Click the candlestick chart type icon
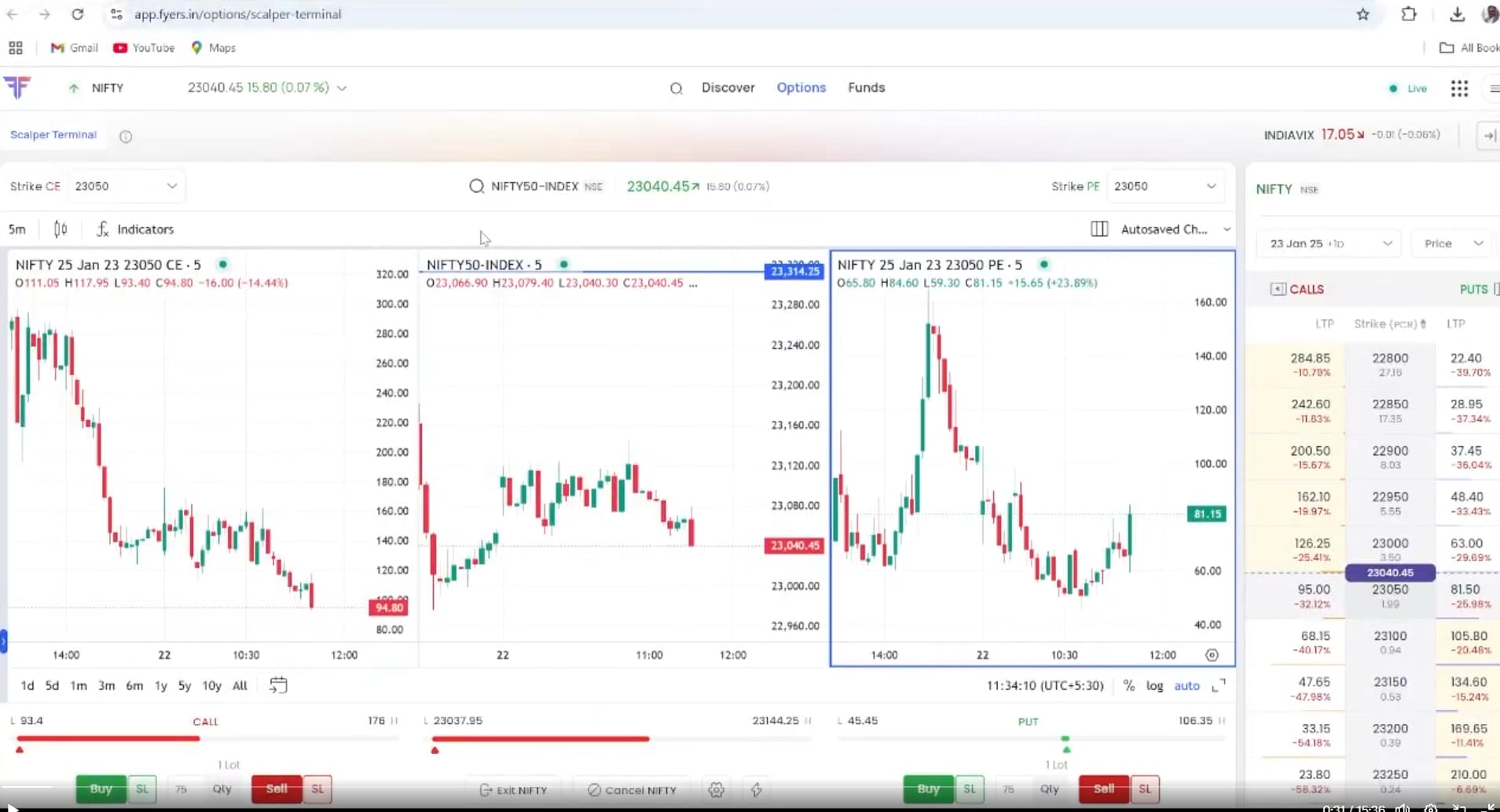1500x812 pixels. [x=61, y=229]
